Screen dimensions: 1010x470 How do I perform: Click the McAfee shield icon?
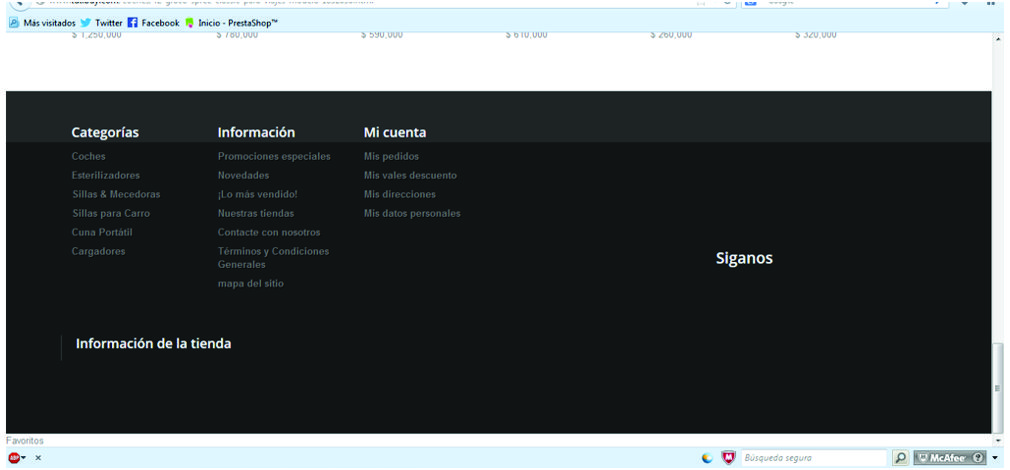click(x=727, y=458)
